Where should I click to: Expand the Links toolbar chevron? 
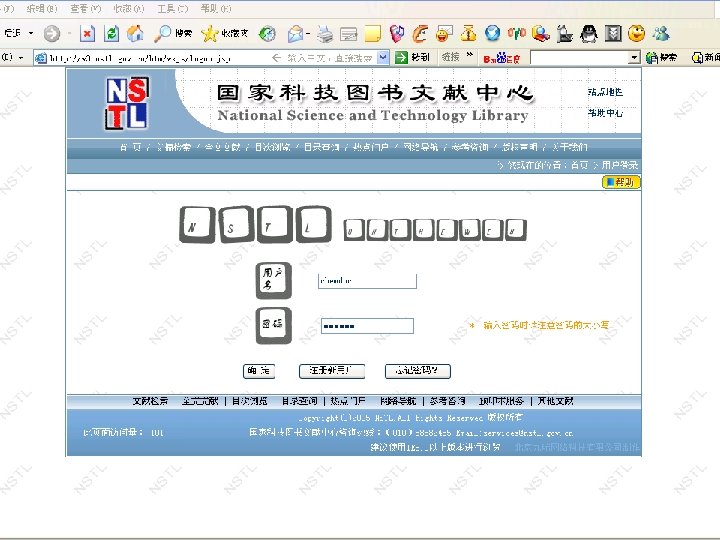pos(469,56)
